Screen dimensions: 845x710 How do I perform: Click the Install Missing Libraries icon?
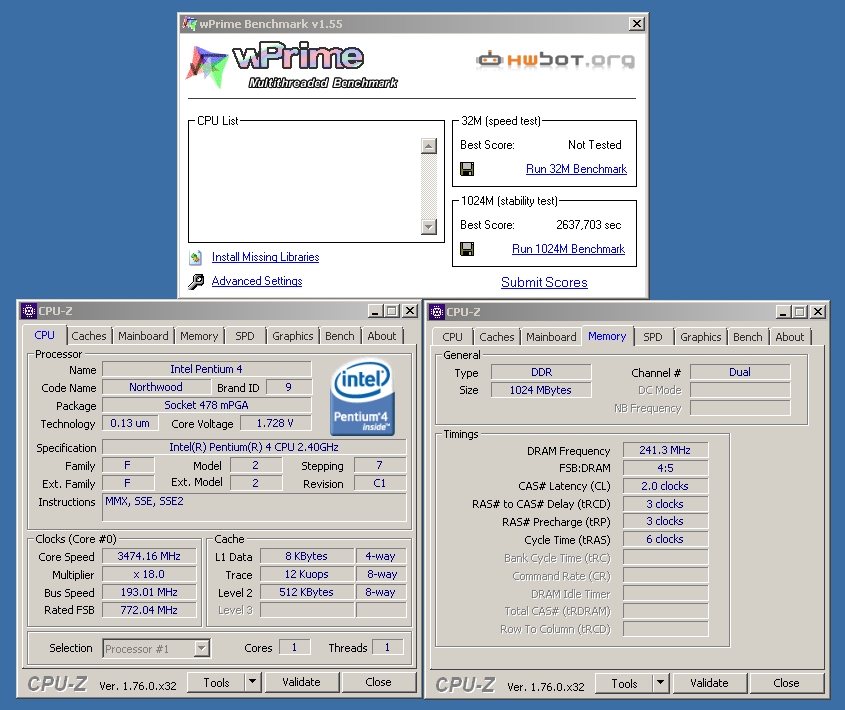pyautogui.click(x=196, y=258)
